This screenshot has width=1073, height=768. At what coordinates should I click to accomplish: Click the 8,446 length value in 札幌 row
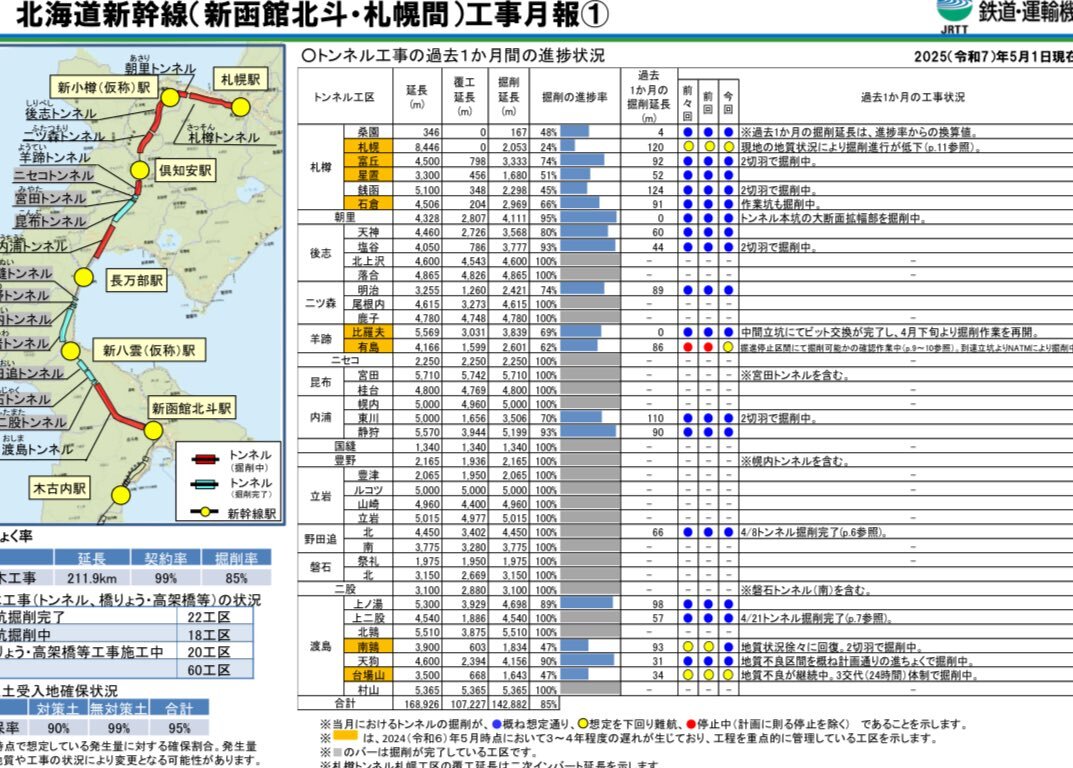(427, 147)
